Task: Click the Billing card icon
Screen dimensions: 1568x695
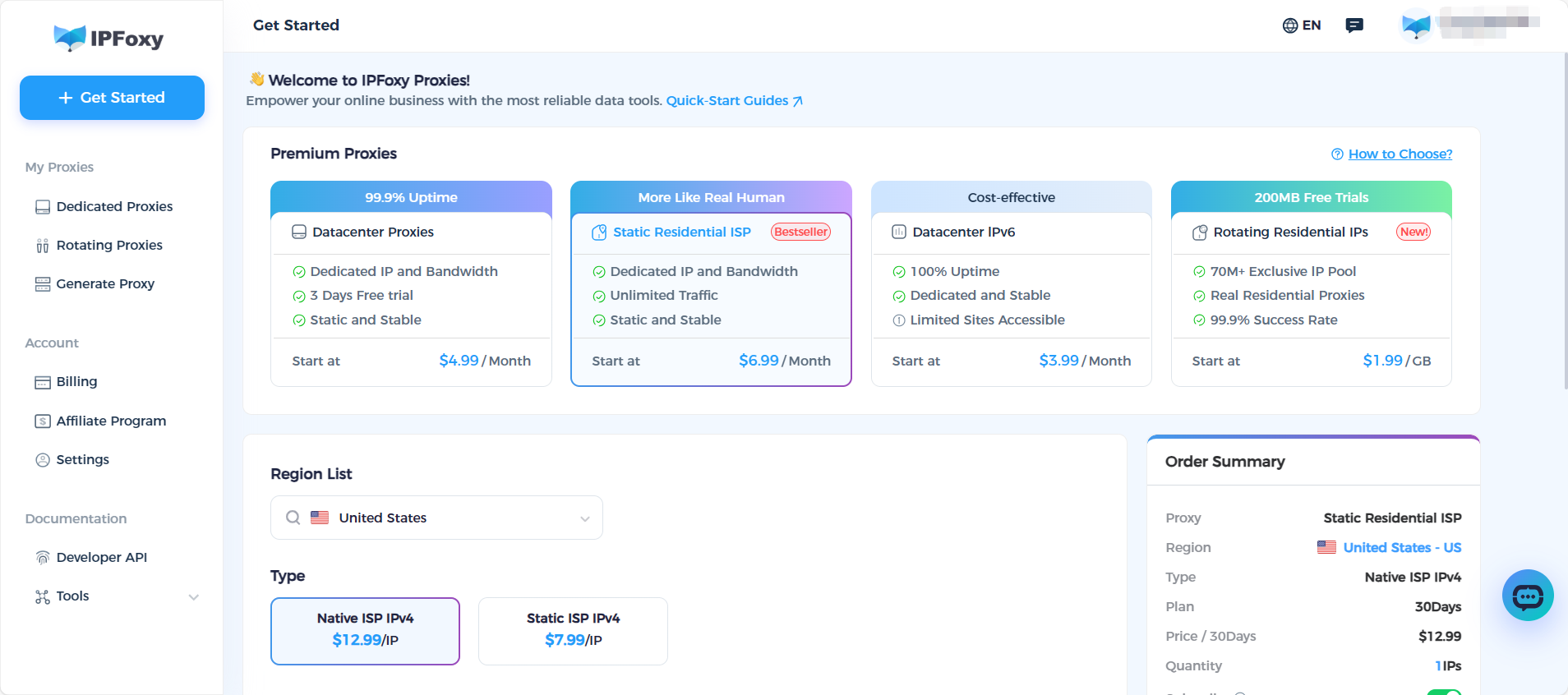Action: tap(43, 382)
